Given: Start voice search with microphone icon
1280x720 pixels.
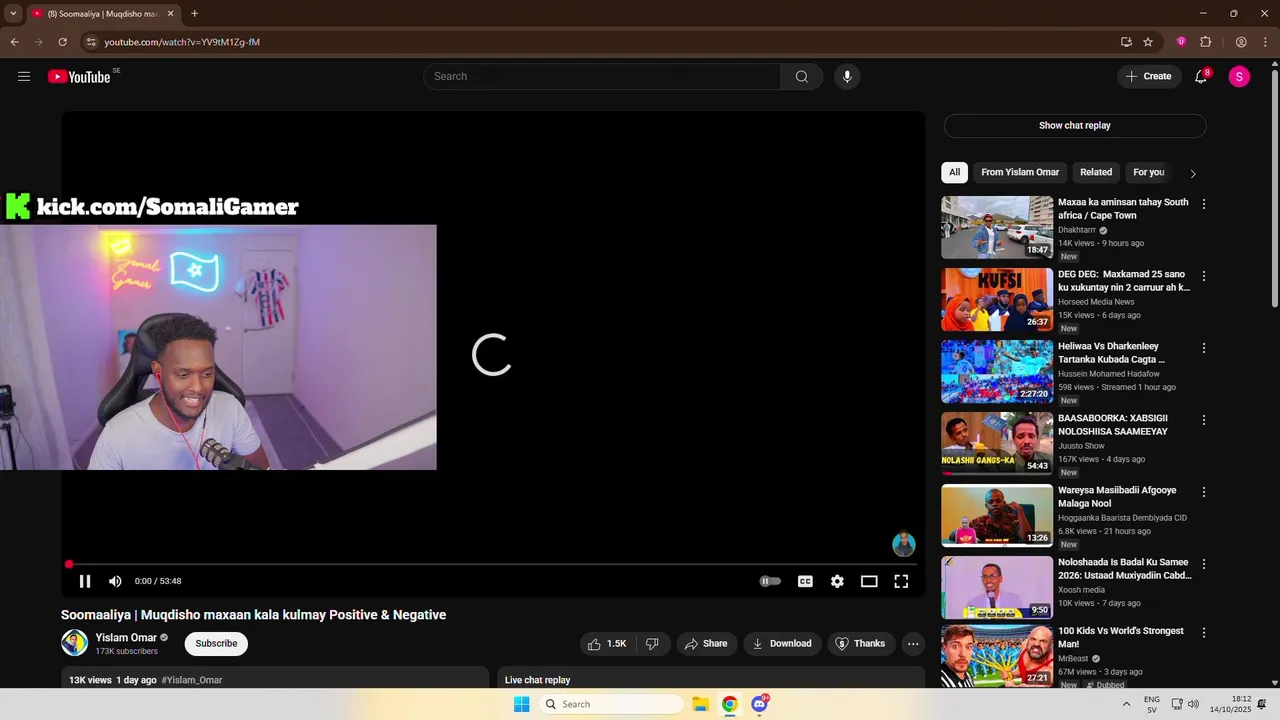Looking at the screenshot, I should [847, 77].
